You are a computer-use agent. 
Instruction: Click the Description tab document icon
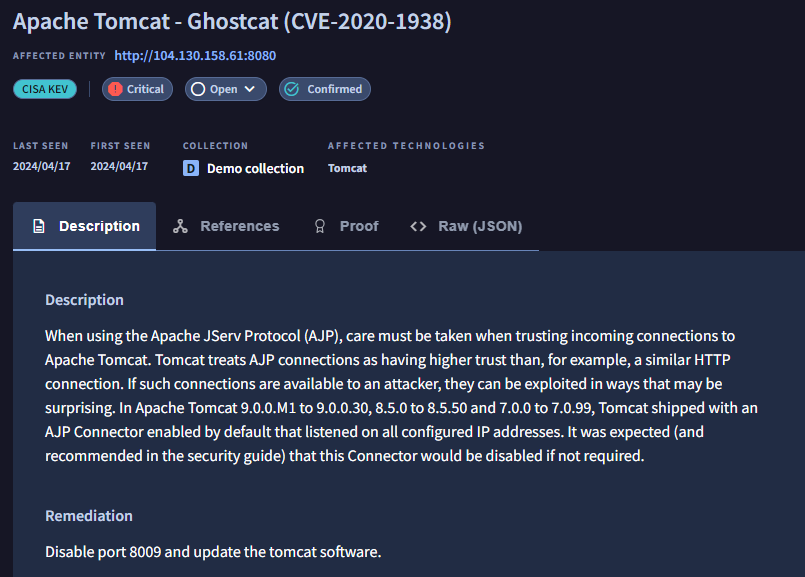[39, 226]
